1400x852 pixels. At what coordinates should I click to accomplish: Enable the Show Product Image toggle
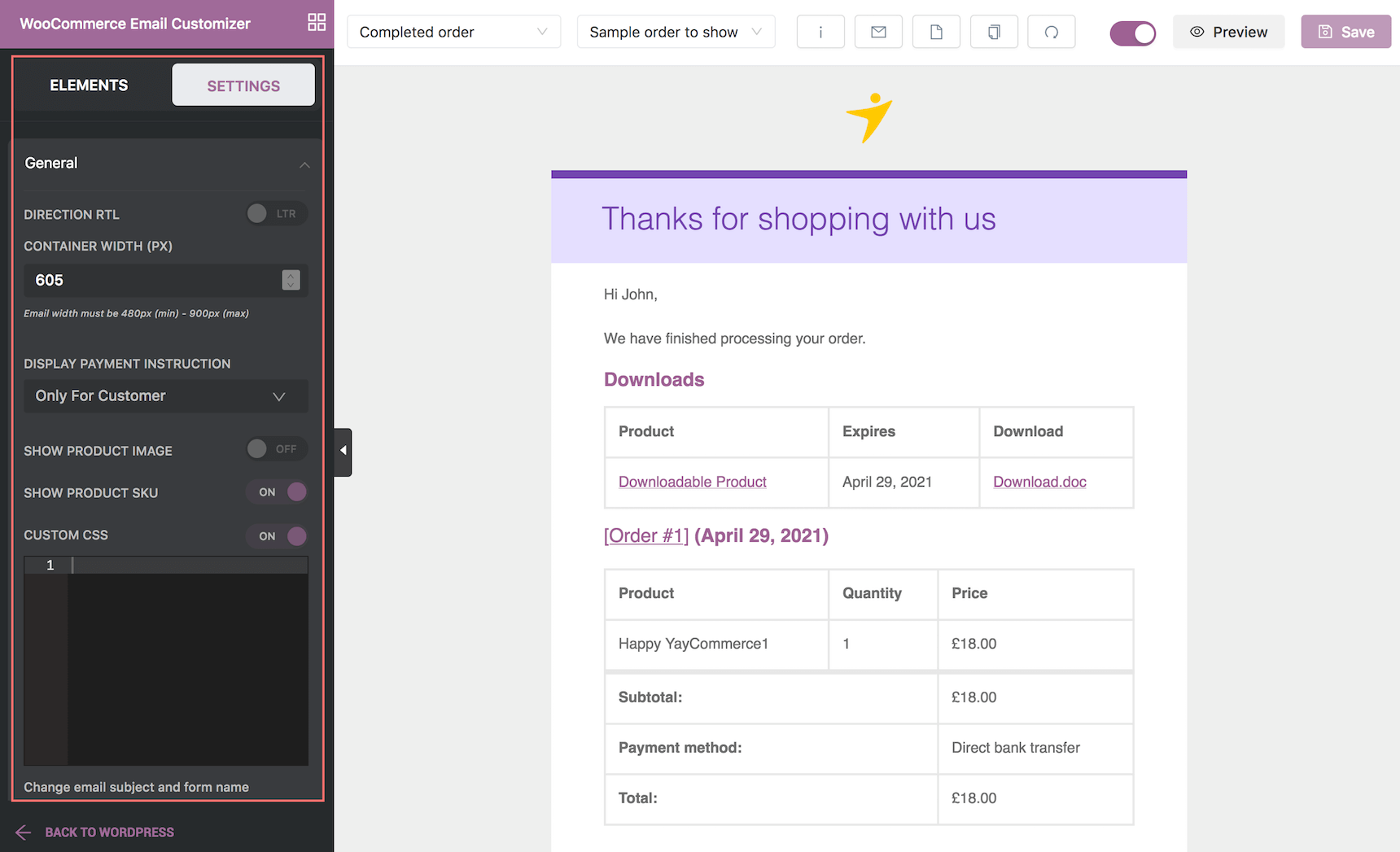pyautogui.click(x=277, y=449)
